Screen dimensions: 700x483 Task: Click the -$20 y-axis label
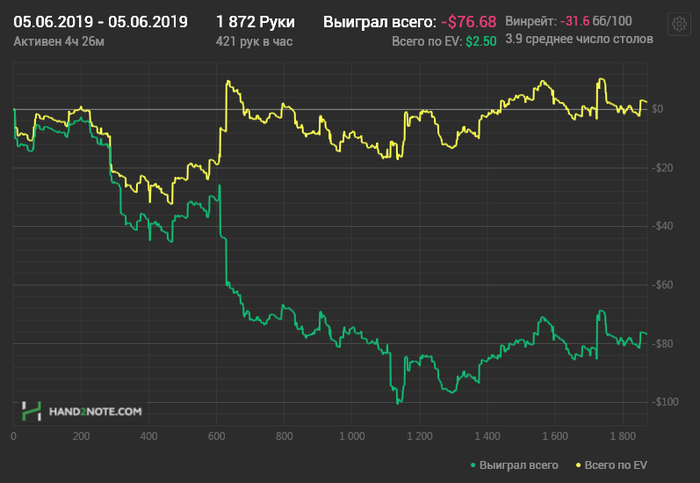tap(662, 168)
